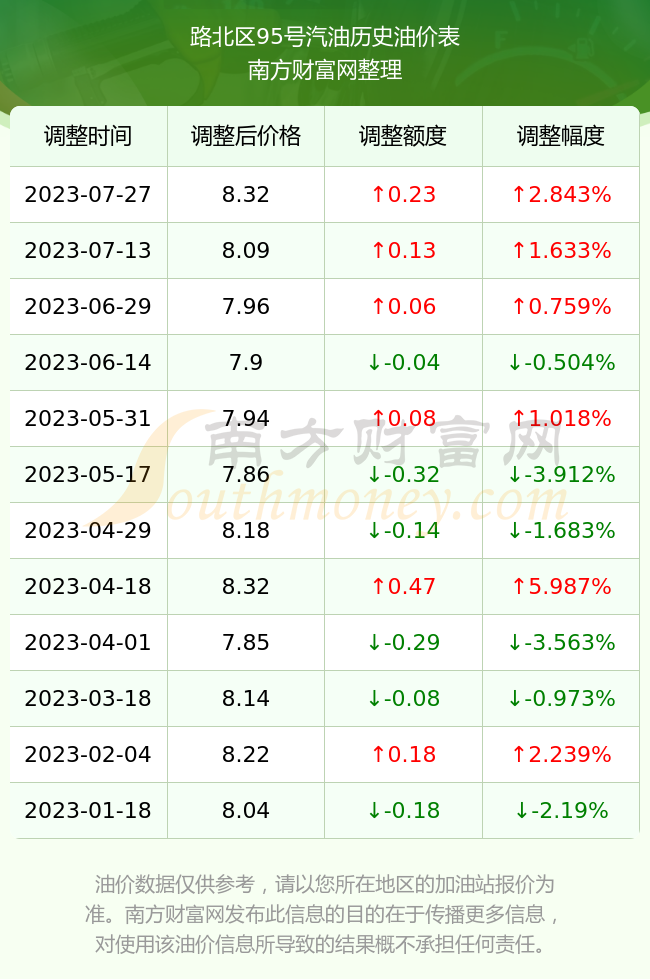Select the 2023-06-14 date cell
Image resolution: width=650 pixels, height=980 pixels.
point(88,362)
